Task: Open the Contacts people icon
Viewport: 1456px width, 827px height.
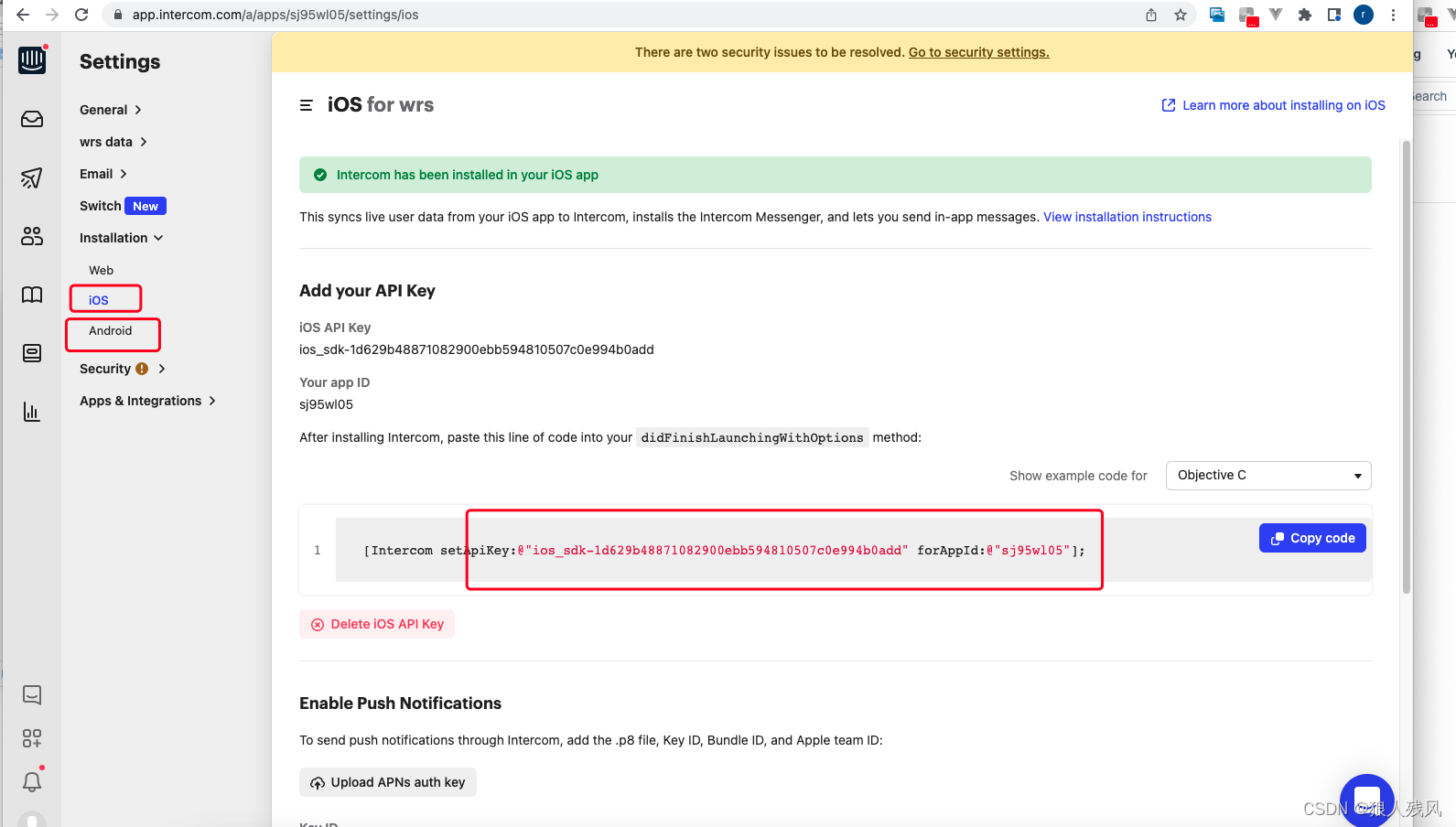Action: click(x=32, y=236)
